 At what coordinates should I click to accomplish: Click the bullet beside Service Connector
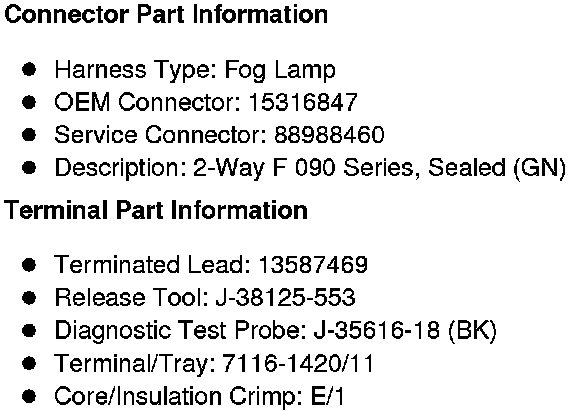tap(29, 135)
